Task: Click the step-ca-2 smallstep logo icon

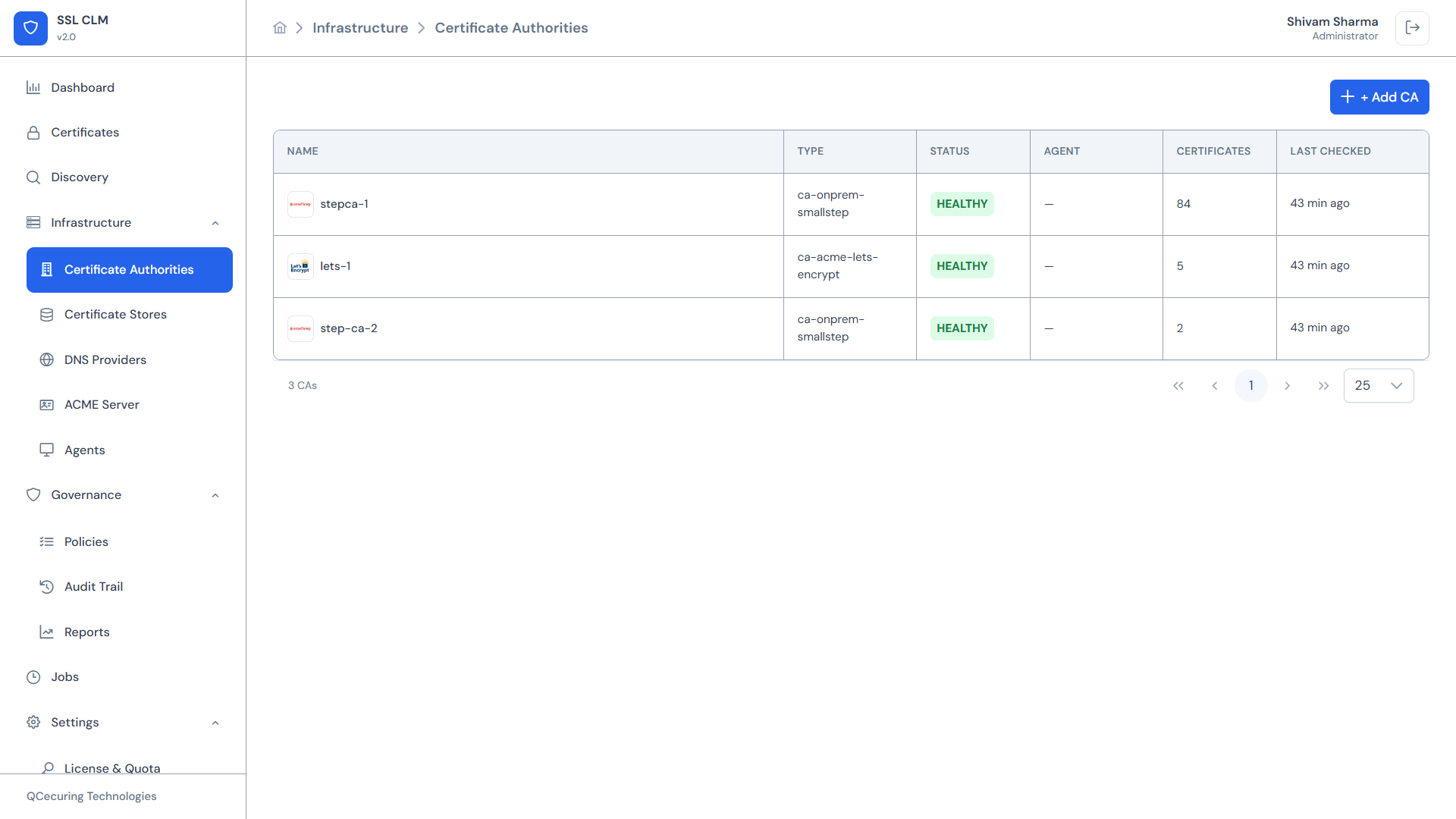Action: (300, 328)
